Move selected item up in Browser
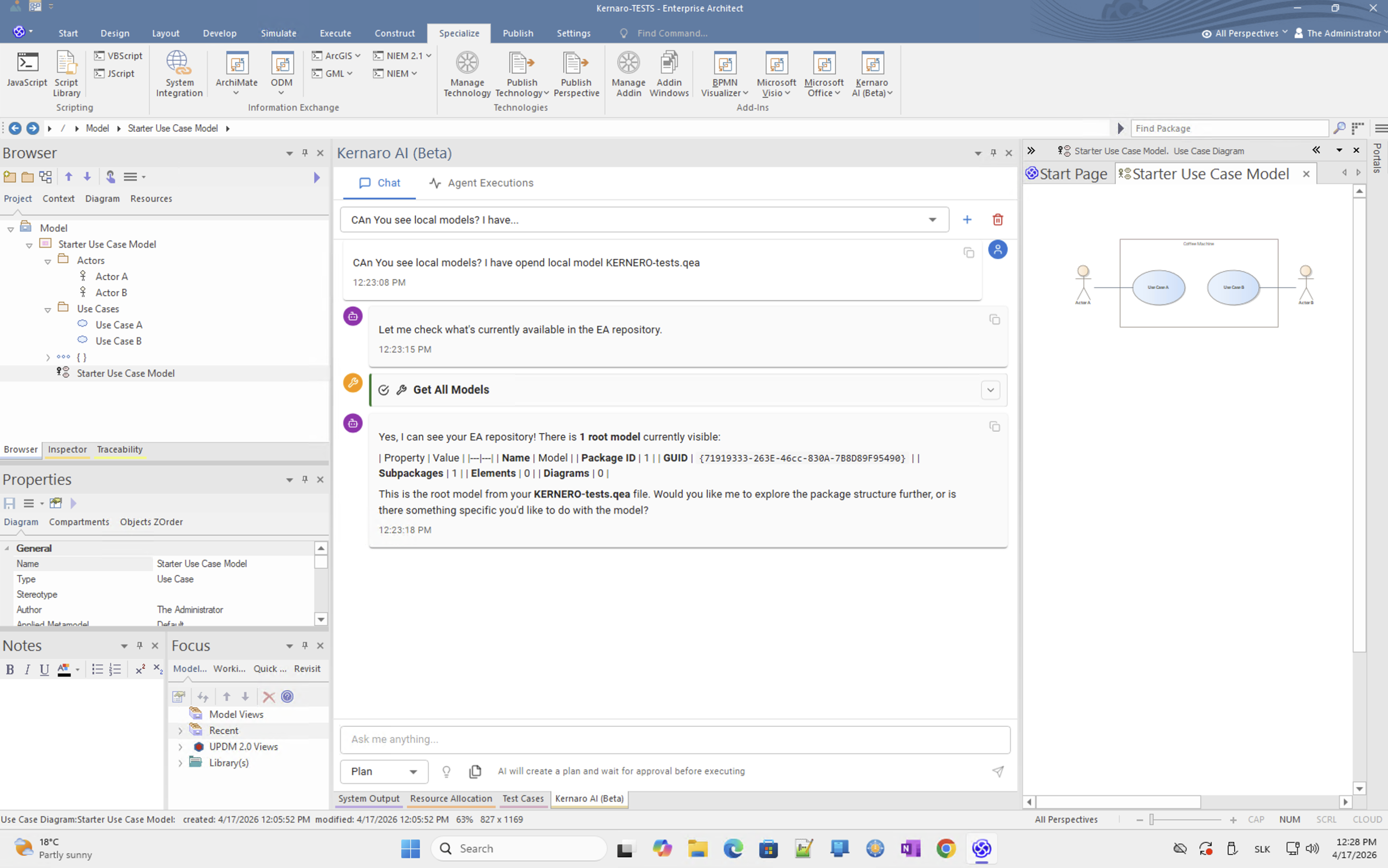 (x=69, y=177)
